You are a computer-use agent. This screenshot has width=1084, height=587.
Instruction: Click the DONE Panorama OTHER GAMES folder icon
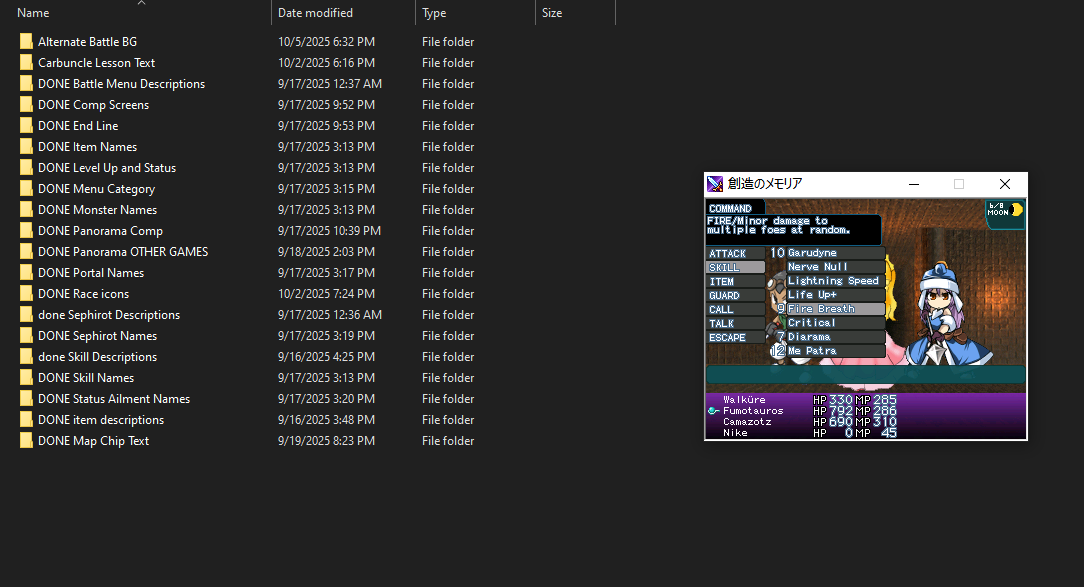pos(26,252)
